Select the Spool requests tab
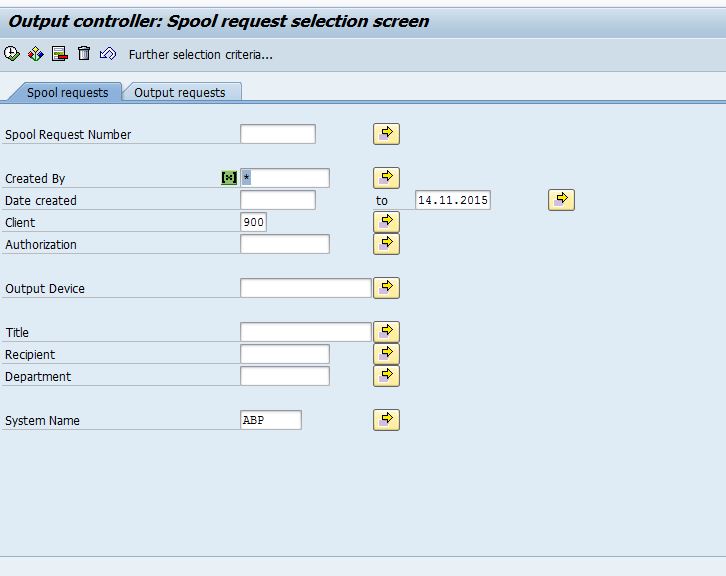The width and height of the screenshot is (726, 576). (x=67, y=92)
